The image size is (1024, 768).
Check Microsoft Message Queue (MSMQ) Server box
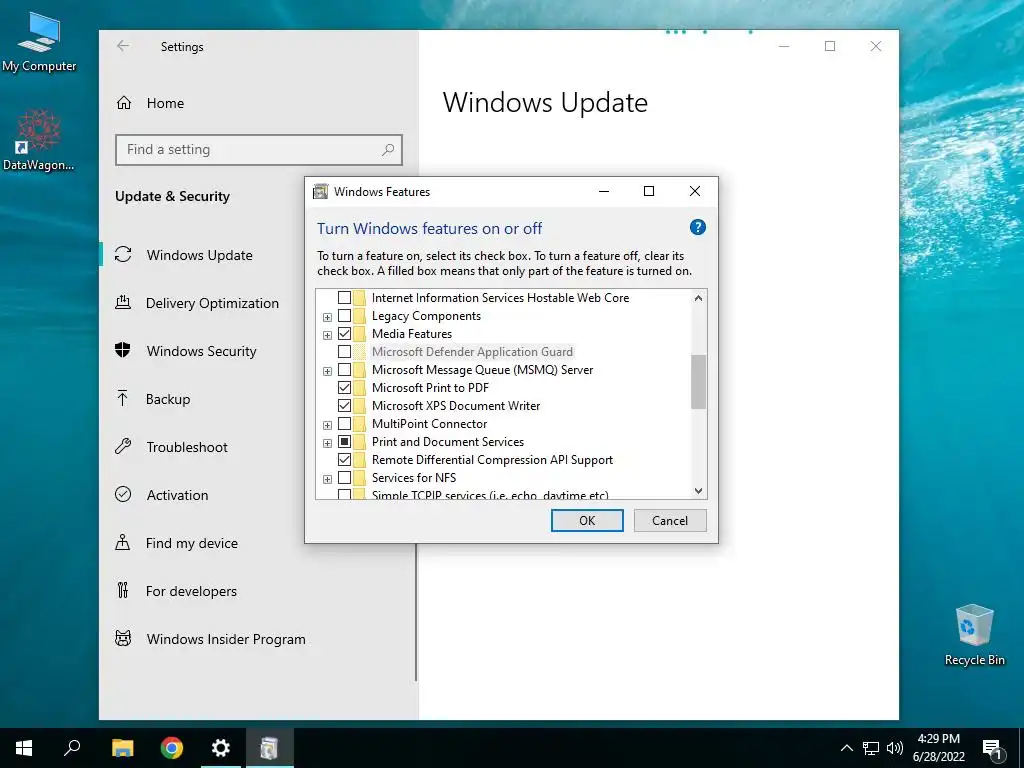coord(344,370)
